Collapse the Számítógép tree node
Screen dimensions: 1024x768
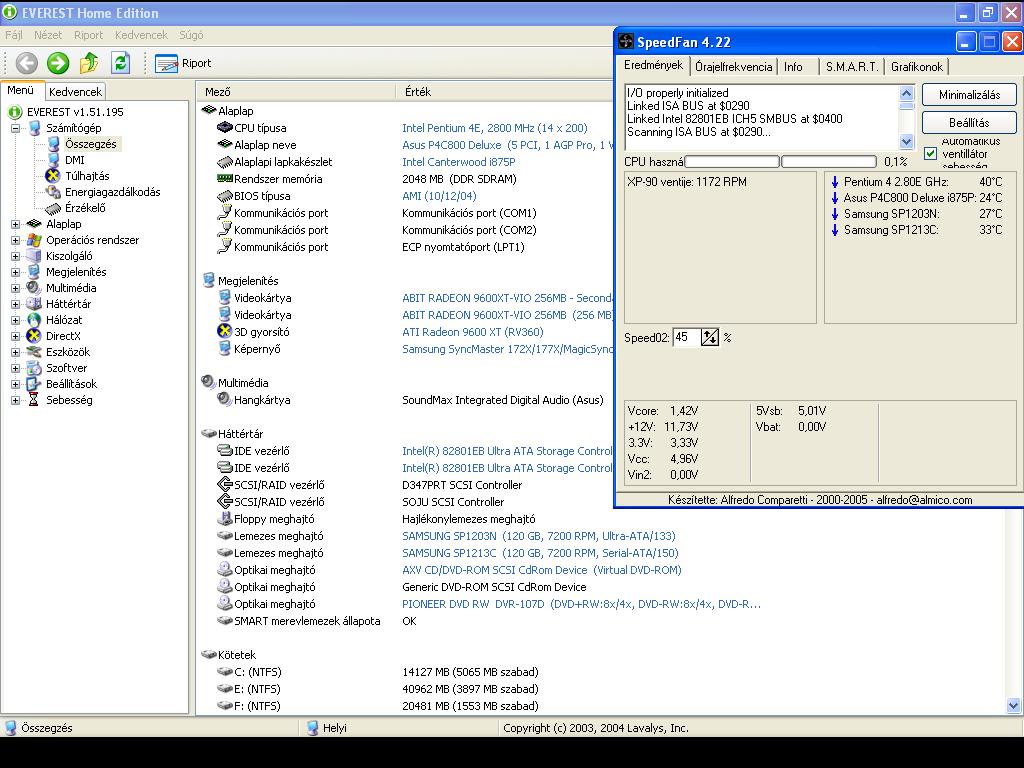pyautogui.click(x=15, y=128)
